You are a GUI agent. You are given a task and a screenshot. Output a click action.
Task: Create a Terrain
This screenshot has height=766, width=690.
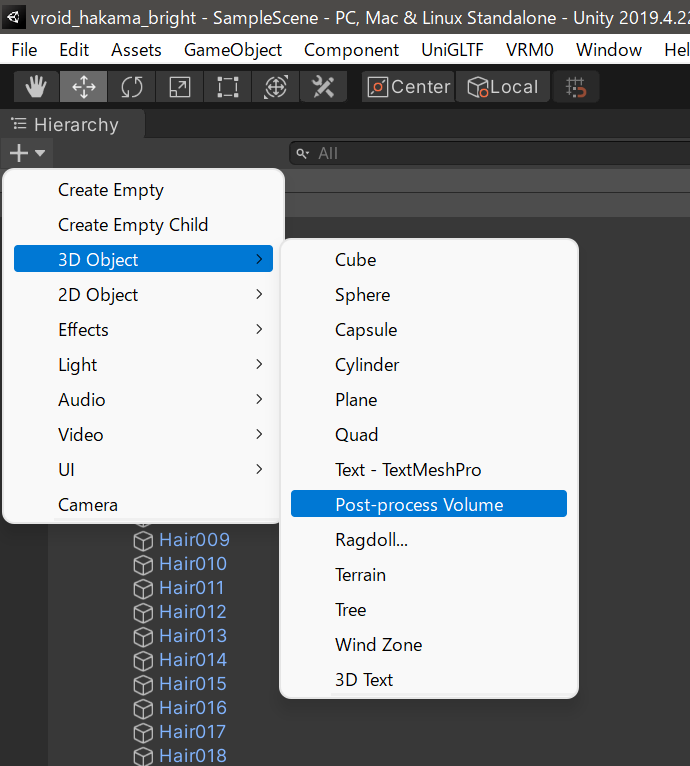click(x=429, y=574)
